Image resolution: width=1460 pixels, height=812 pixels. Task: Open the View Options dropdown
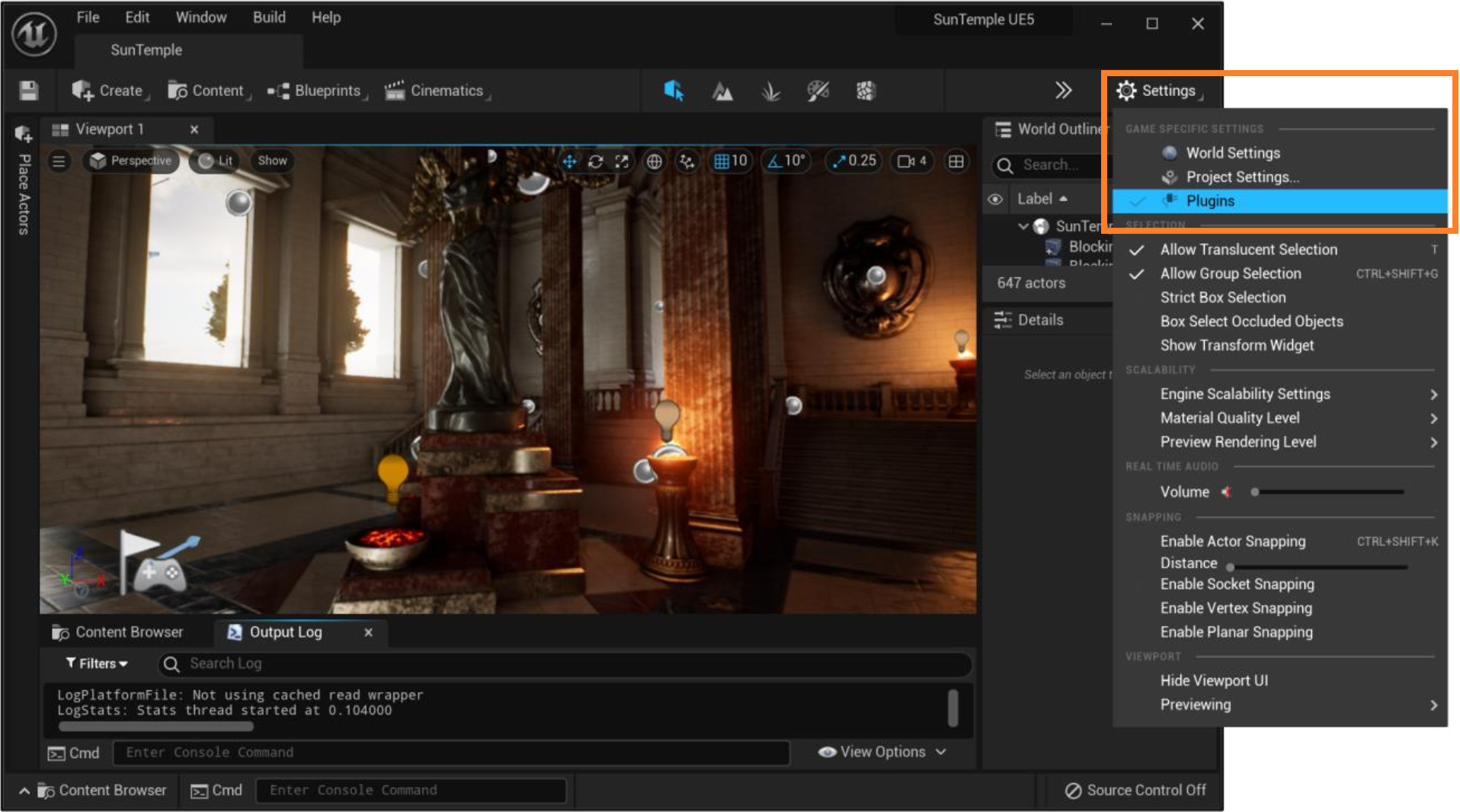(x=882, y=752)
